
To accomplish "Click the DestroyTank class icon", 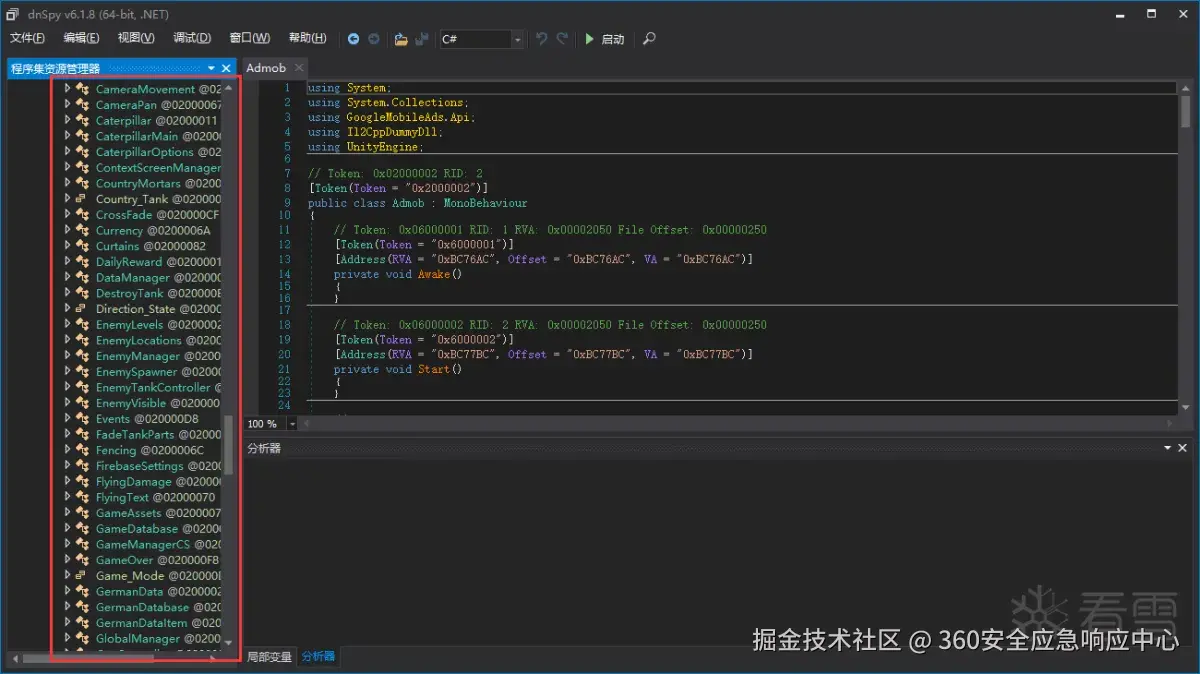I will 83,293.
